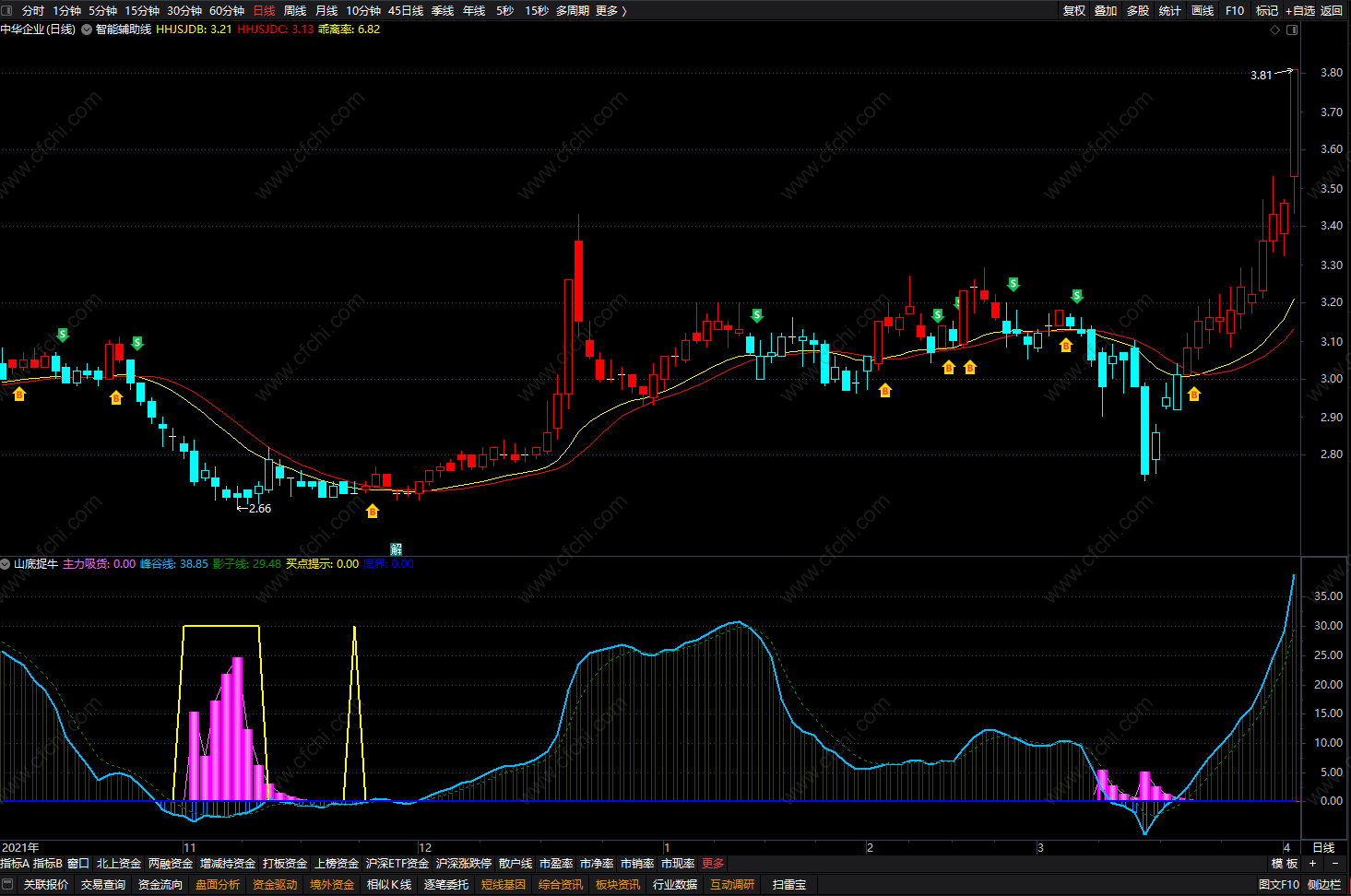This screenshot has height=896, width=1351.
Task: Switch to the 周线 weekly period tab
Action: tap(295, 10)
